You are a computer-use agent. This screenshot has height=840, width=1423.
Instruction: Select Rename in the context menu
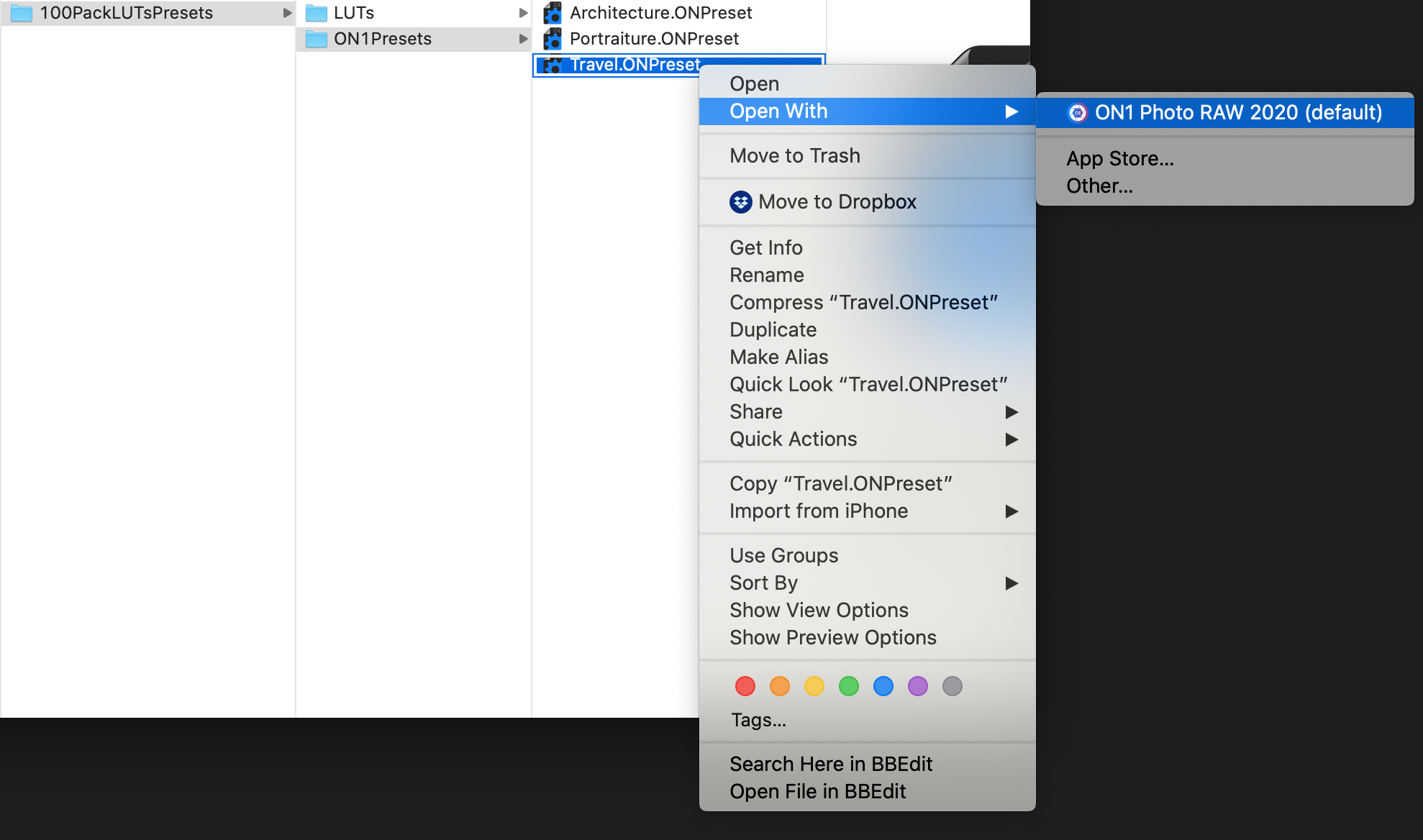tap(868, 275)
